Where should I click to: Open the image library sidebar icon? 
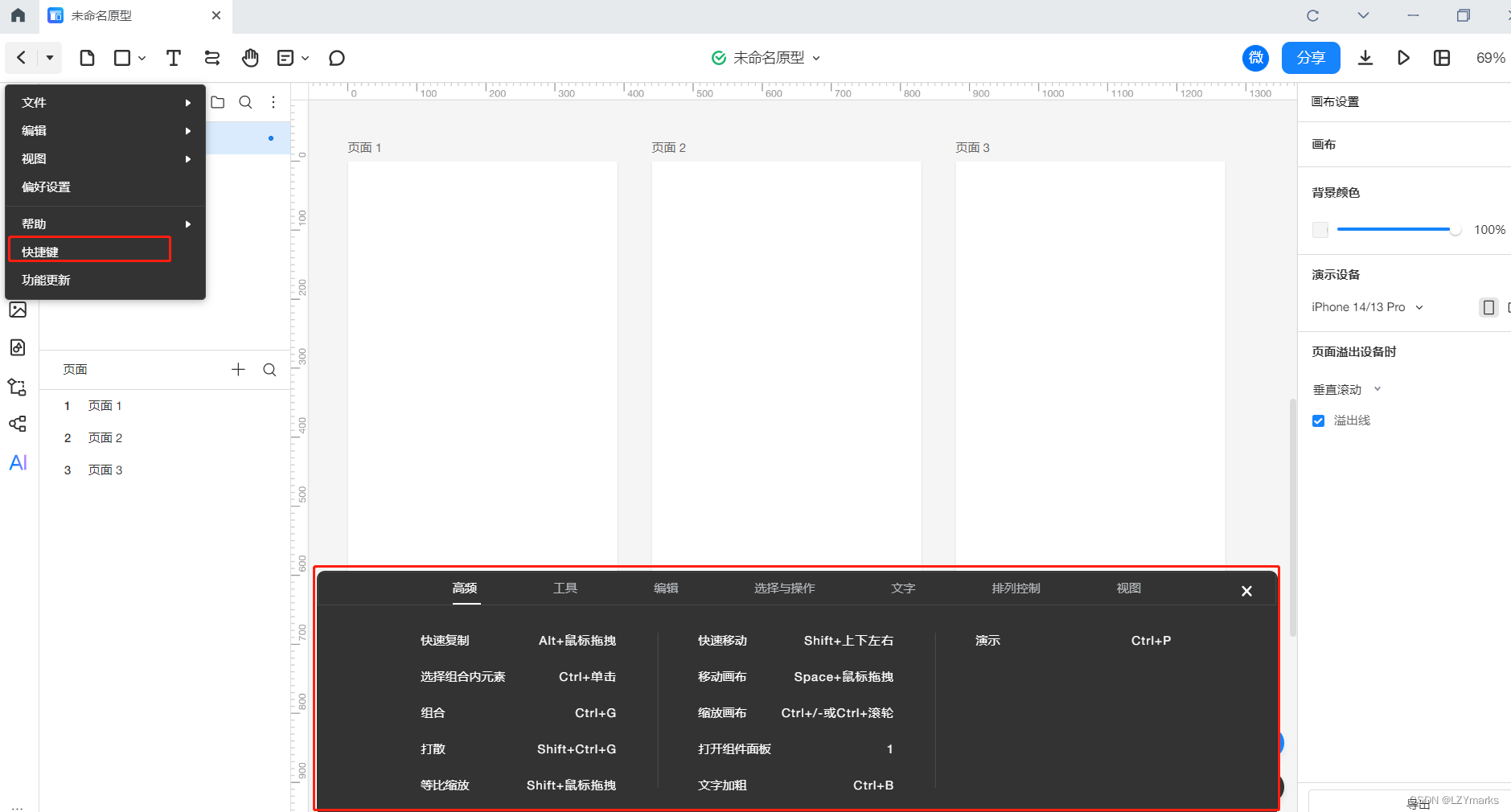click(x=18, y=310)
